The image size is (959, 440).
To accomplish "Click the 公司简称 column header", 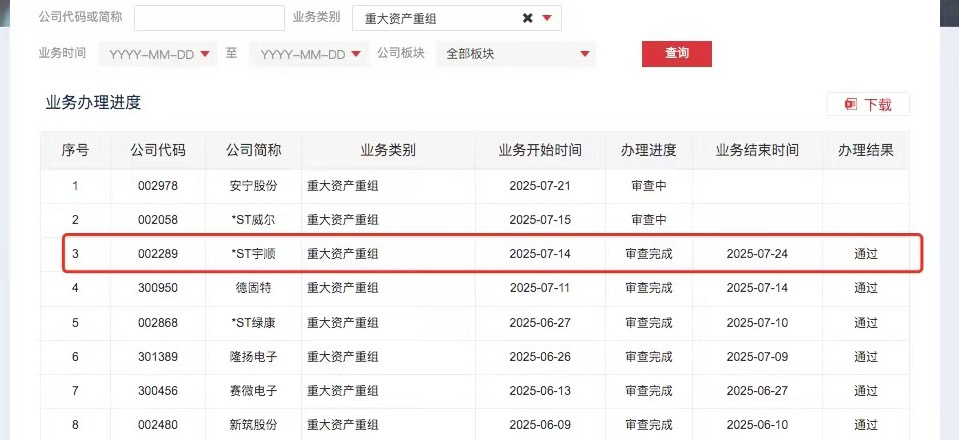I will click(254, 151).
